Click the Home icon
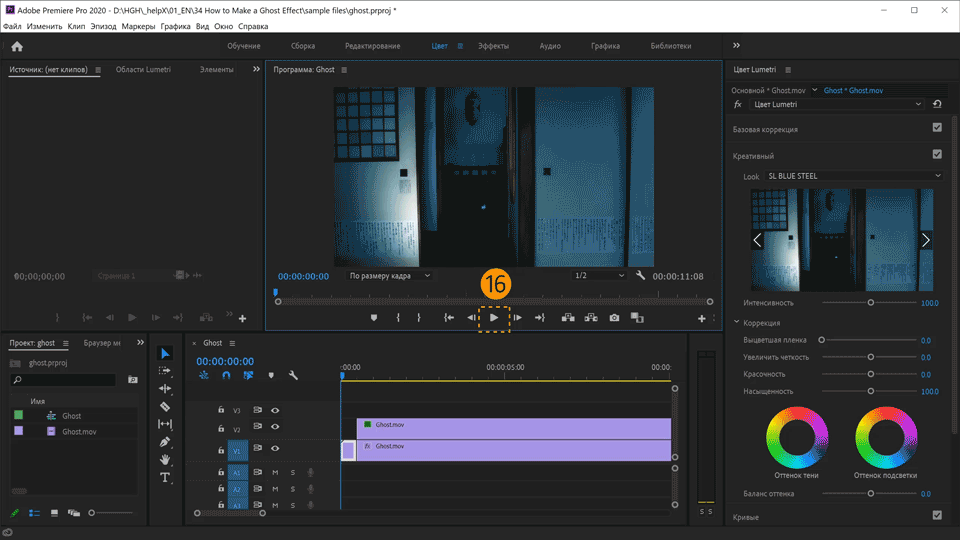Viewport: 960px width, 540px height. tap(17, 46)
